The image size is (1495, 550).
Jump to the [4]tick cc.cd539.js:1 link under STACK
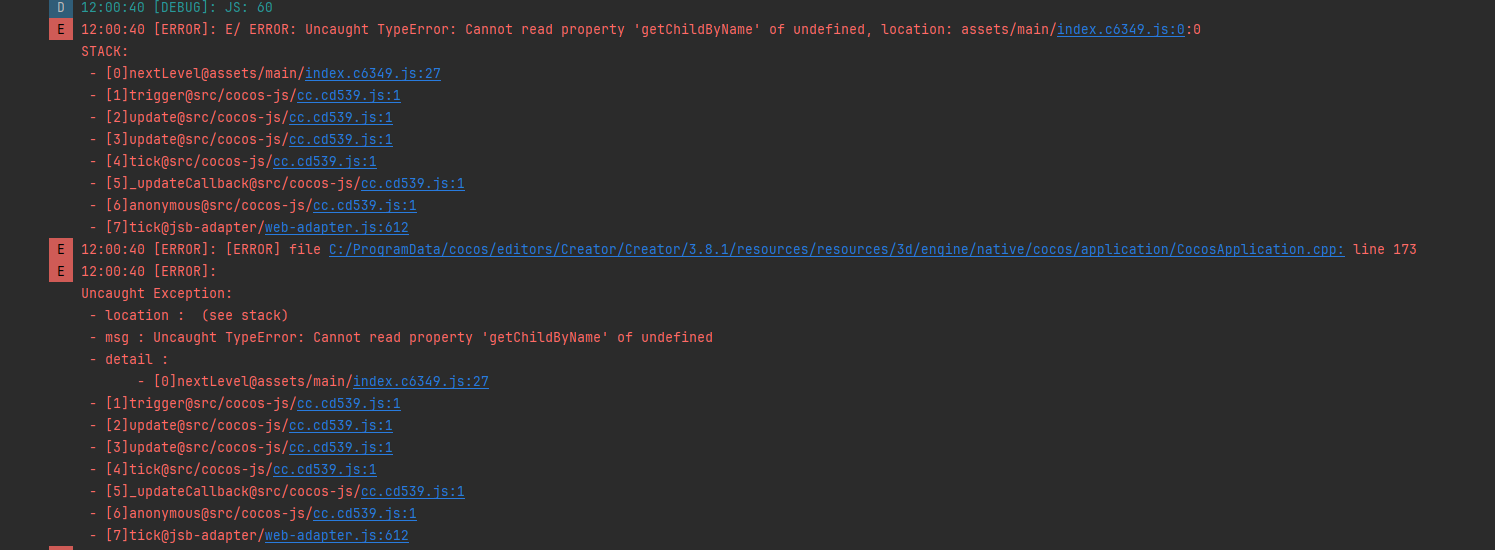pos(324,161)
